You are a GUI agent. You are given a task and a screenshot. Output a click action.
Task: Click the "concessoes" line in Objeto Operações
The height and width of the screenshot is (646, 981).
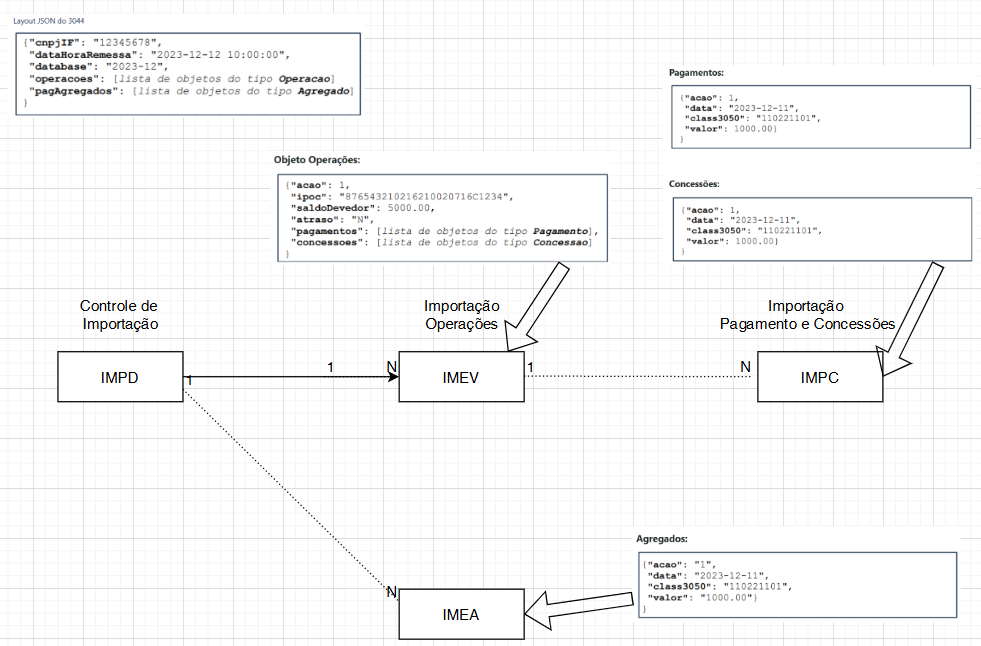click(x=441, y=242)
